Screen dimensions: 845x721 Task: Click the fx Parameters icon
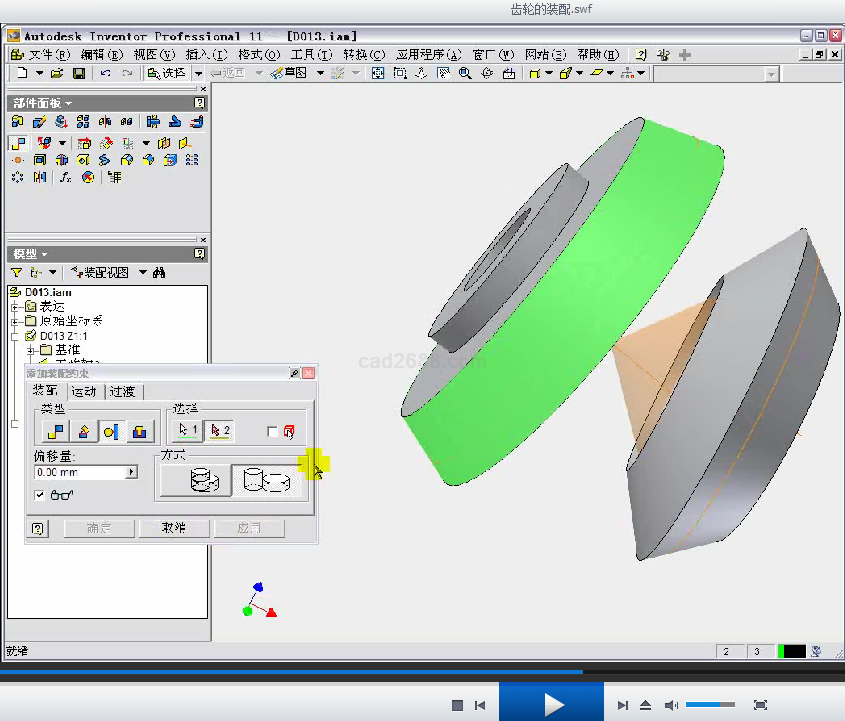pos(65,177)
